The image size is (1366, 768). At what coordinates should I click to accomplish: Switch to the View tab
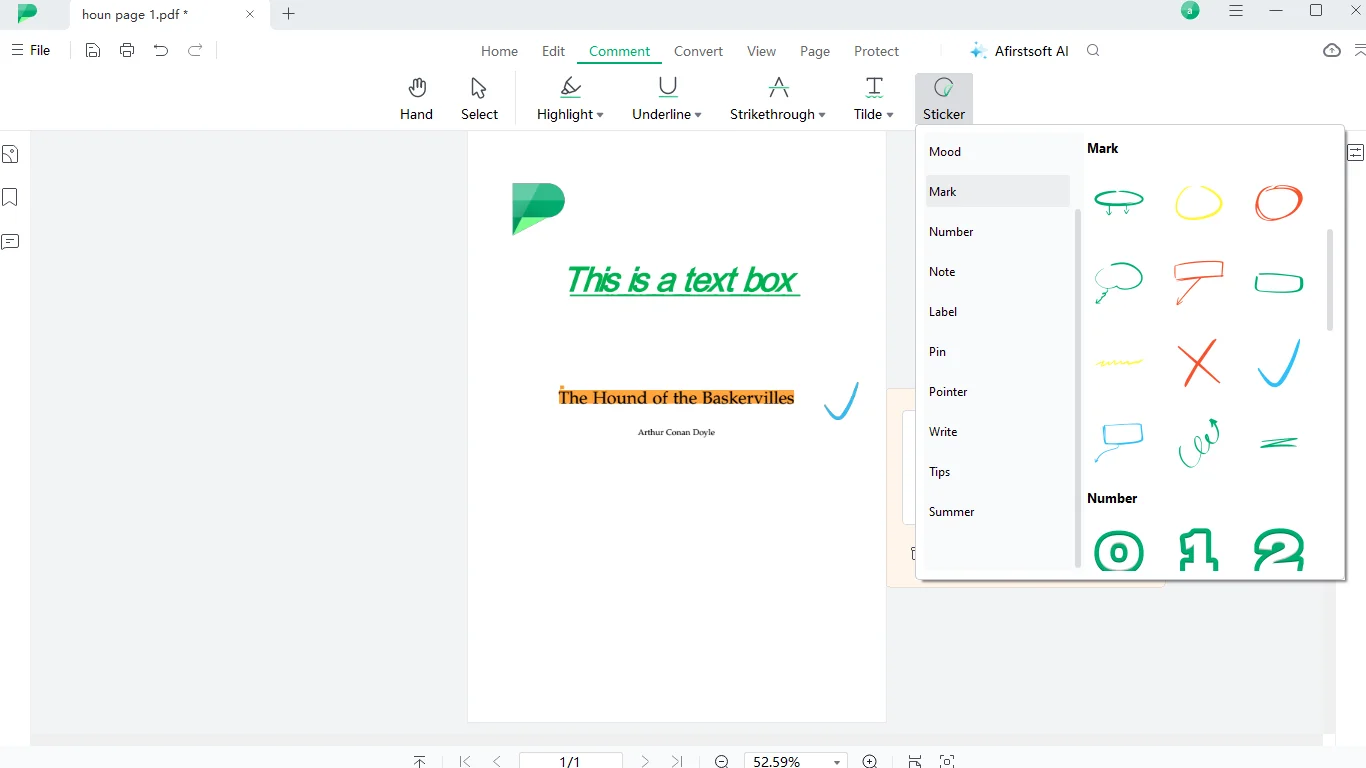pos(761,51)
